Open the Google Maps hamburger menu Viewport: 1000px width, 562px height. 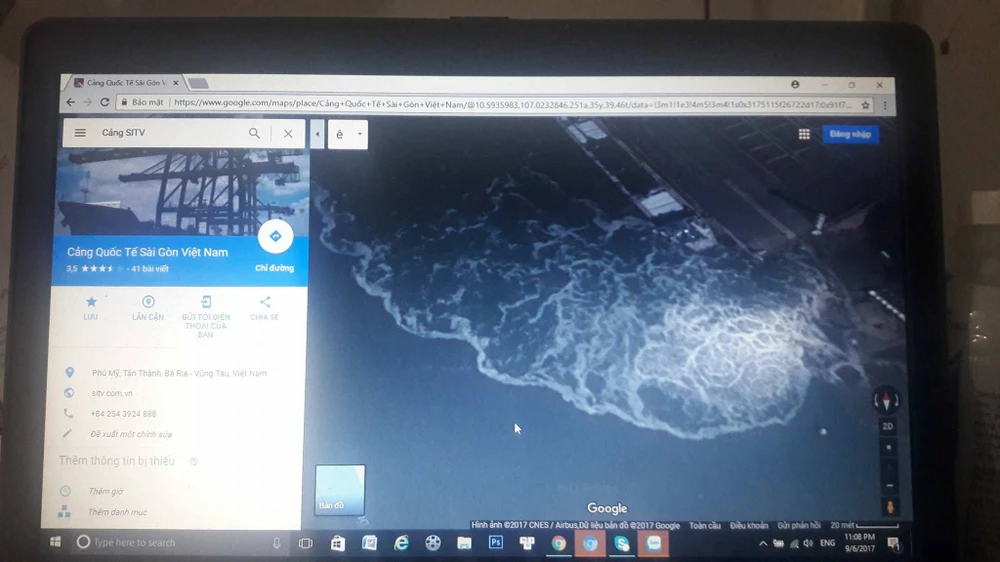pos(80,133)
